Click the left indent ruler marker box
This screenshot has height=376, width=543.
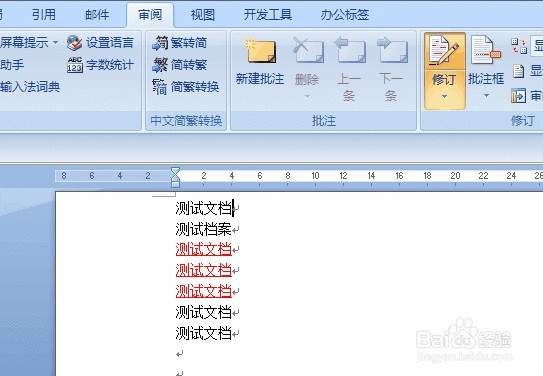click(x=175, y=184)
